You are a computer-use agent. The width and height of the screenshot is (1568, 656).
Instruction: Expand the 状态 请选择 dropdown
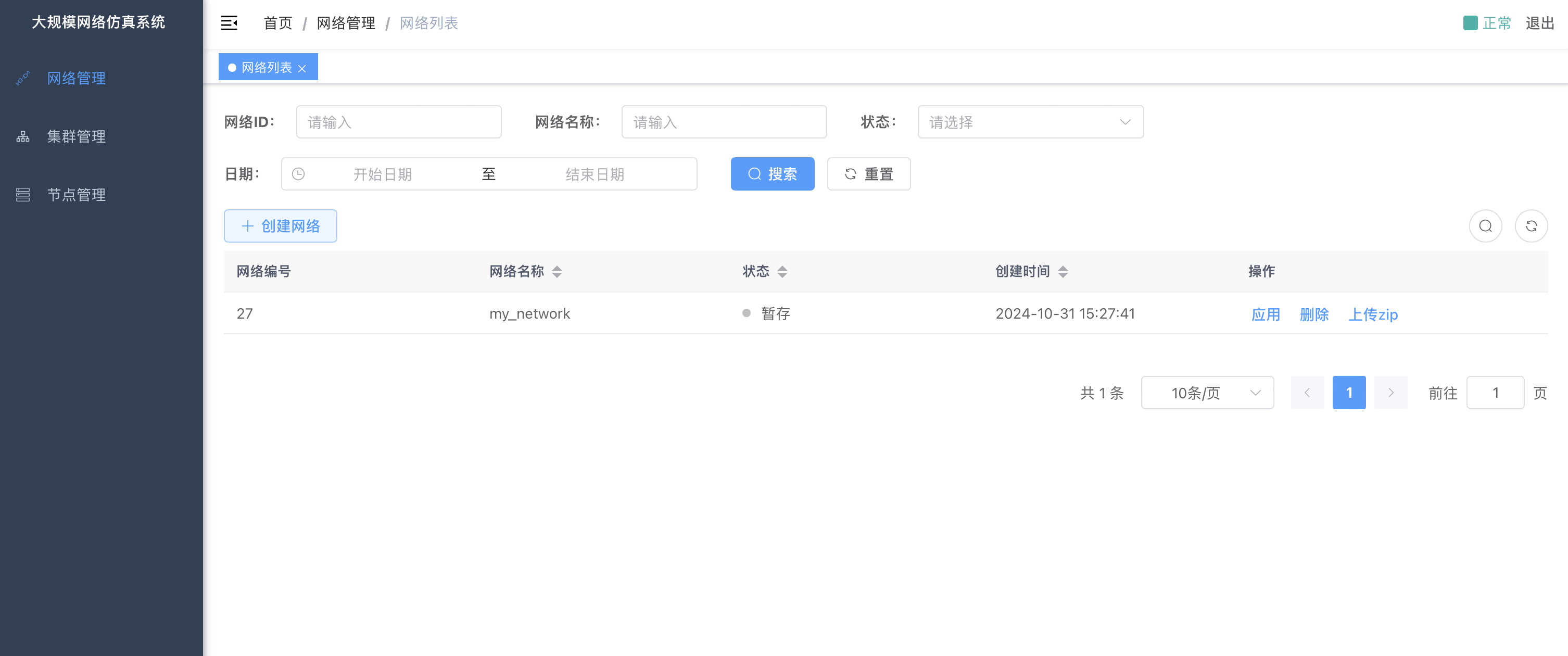coord(1030,122)
